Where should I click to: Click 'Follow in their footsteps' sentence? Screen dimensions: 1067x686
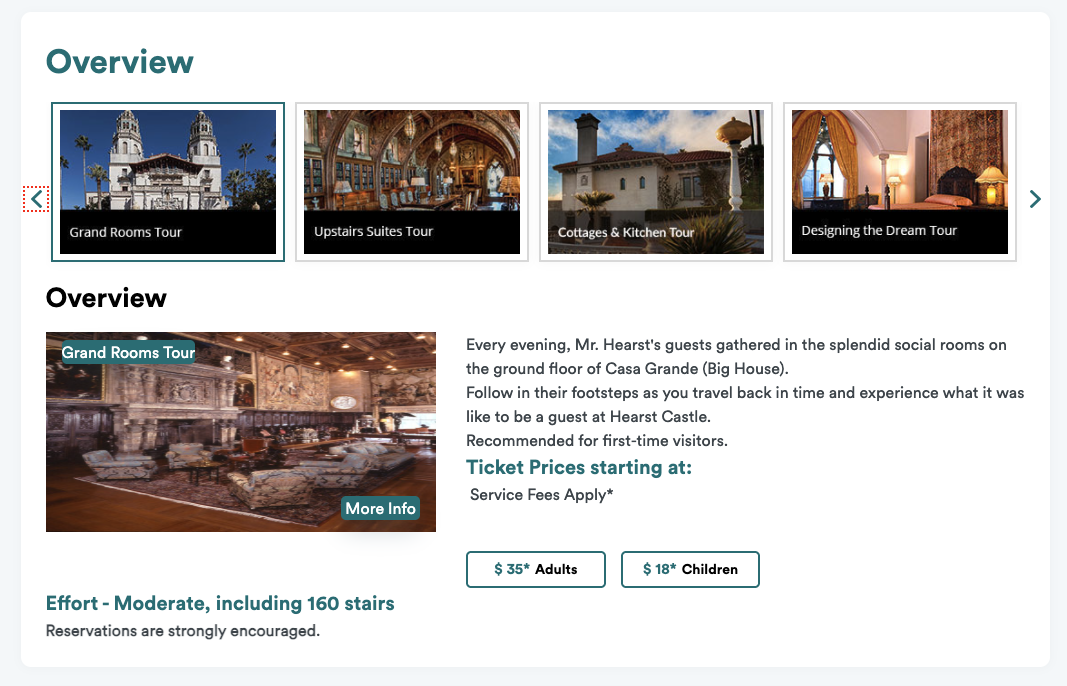point(745,405)
